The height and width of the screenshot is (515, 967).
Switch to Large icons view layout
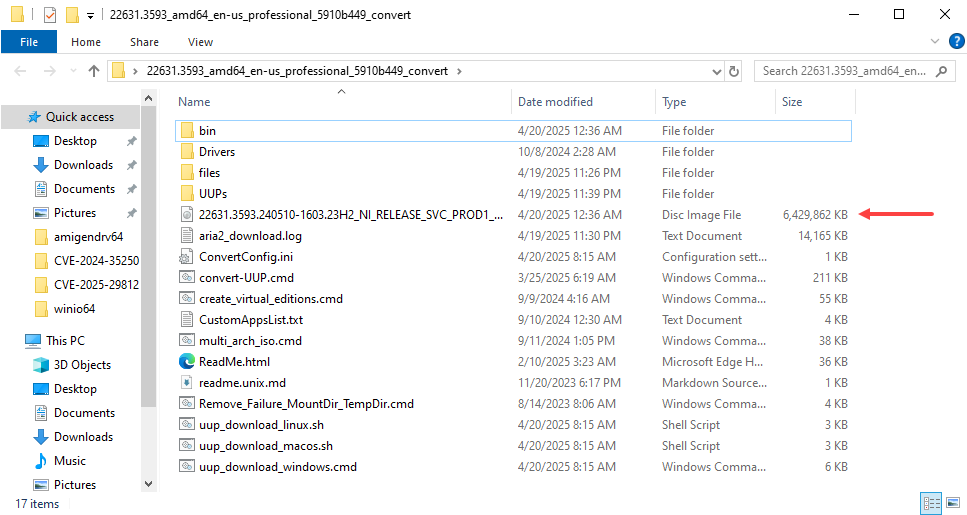click(x=953, y=503)
